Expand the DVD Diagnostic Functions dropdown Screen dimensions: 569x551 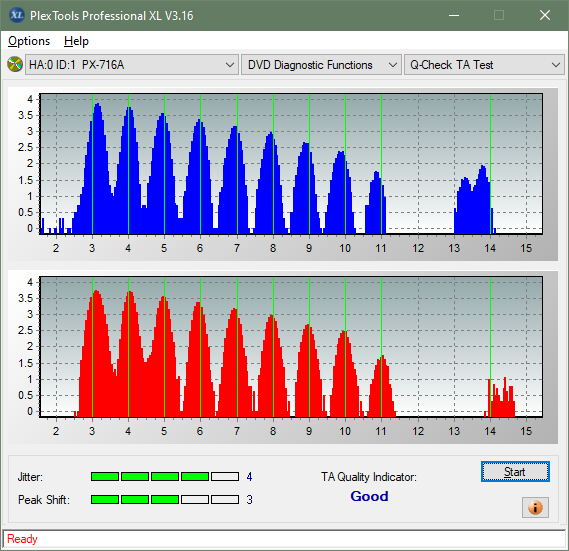(321, 65)
